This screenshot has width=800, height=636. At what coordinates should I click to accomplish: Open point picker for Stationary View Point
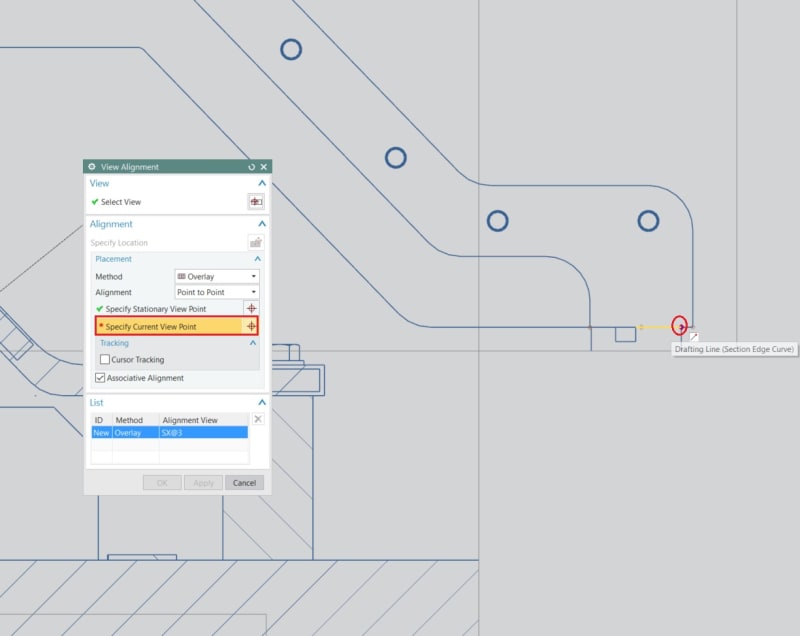251,309
